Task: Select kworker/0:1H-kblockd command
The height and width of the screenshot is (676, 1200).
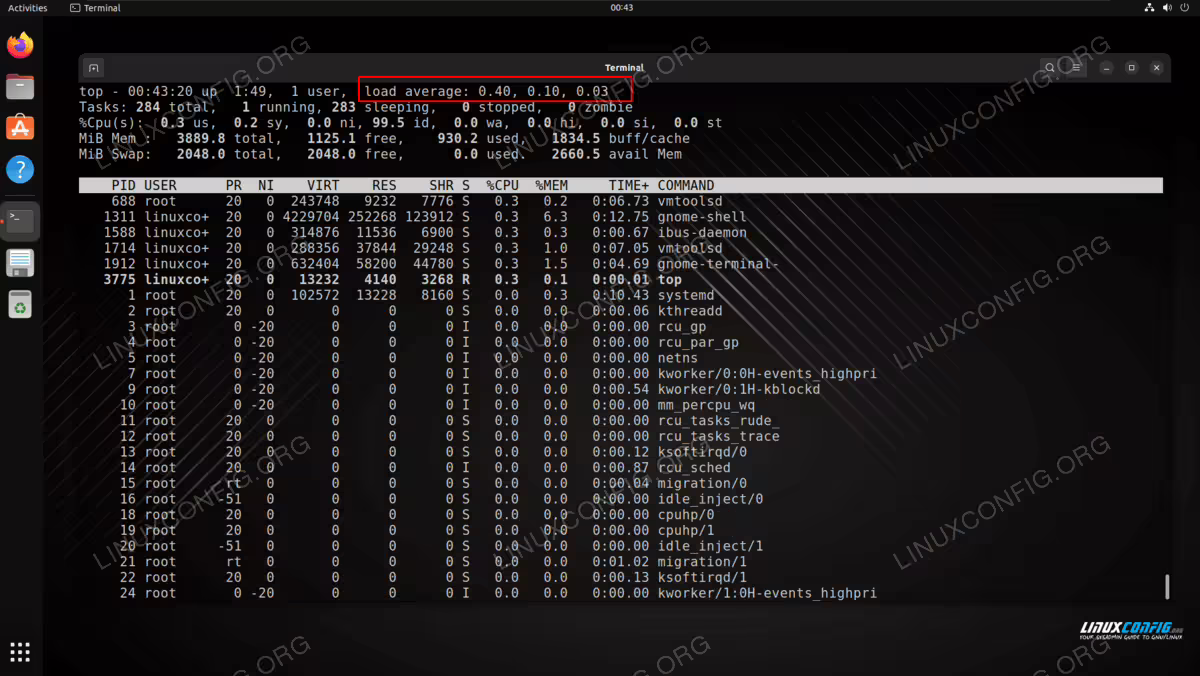Action: (739, 389)
